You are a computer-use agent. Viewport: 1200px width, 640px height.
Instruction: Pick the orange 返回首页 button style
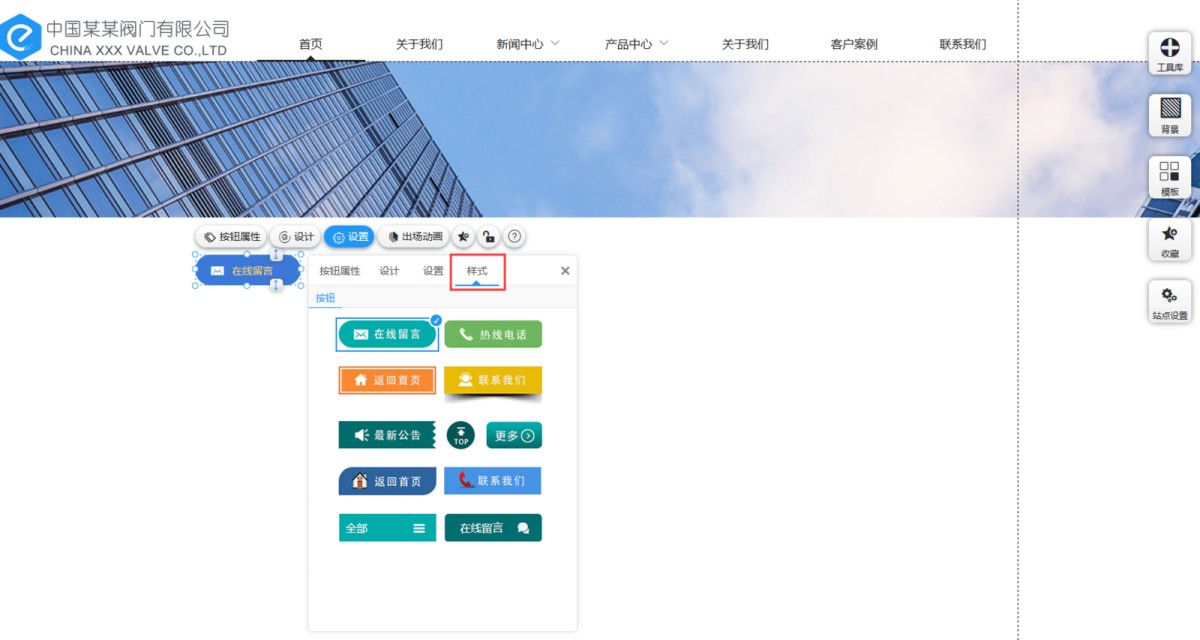coord(387,380)
